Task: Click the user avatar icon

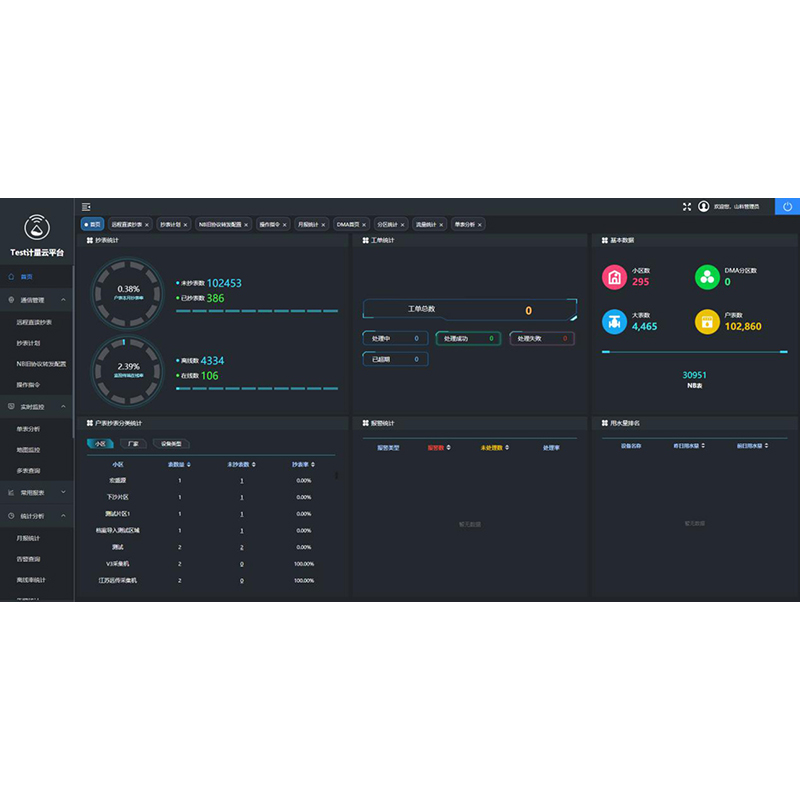Action: 704,207
